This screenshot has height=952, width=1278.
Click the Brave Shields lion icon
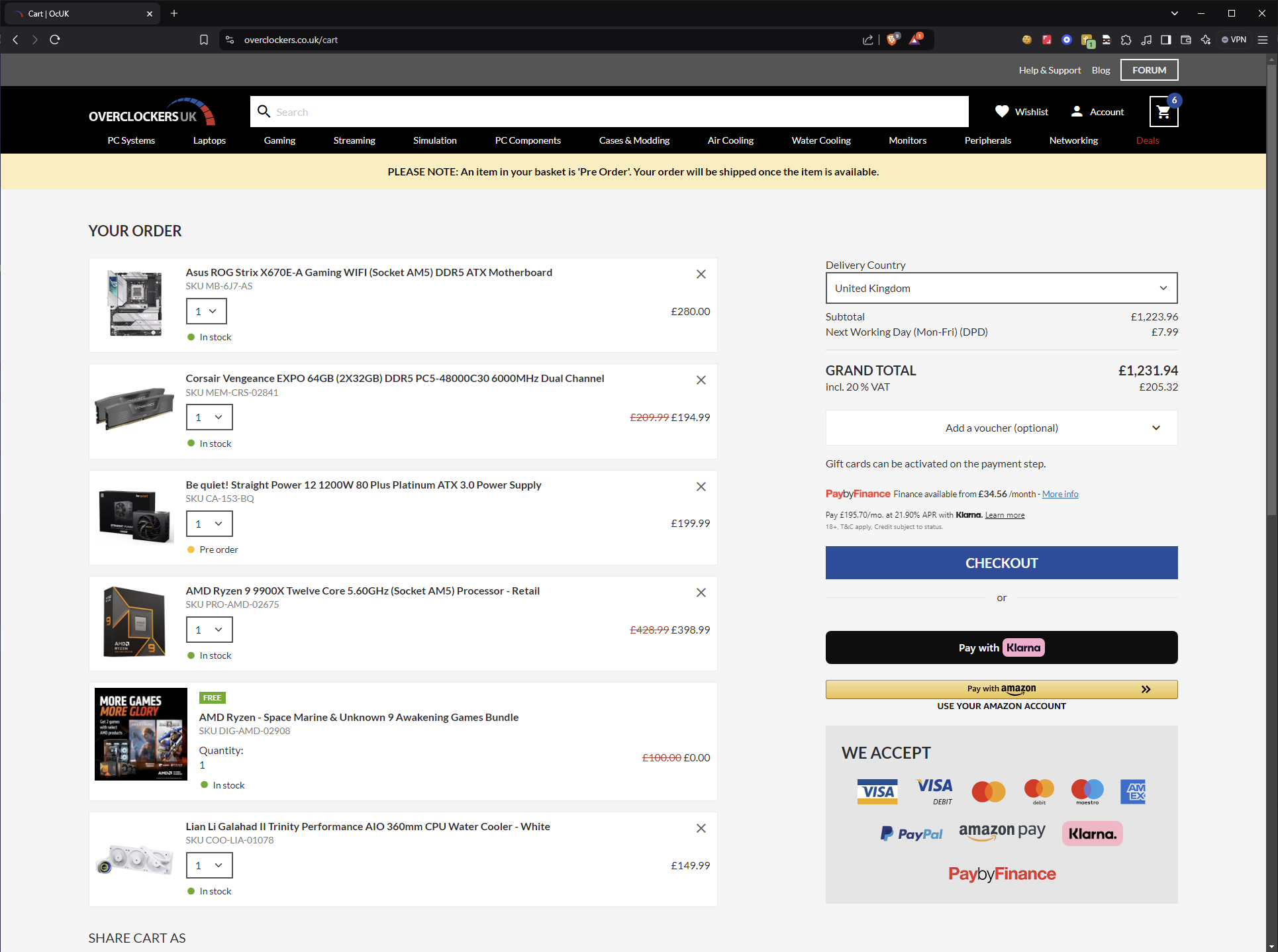point(892,40)
